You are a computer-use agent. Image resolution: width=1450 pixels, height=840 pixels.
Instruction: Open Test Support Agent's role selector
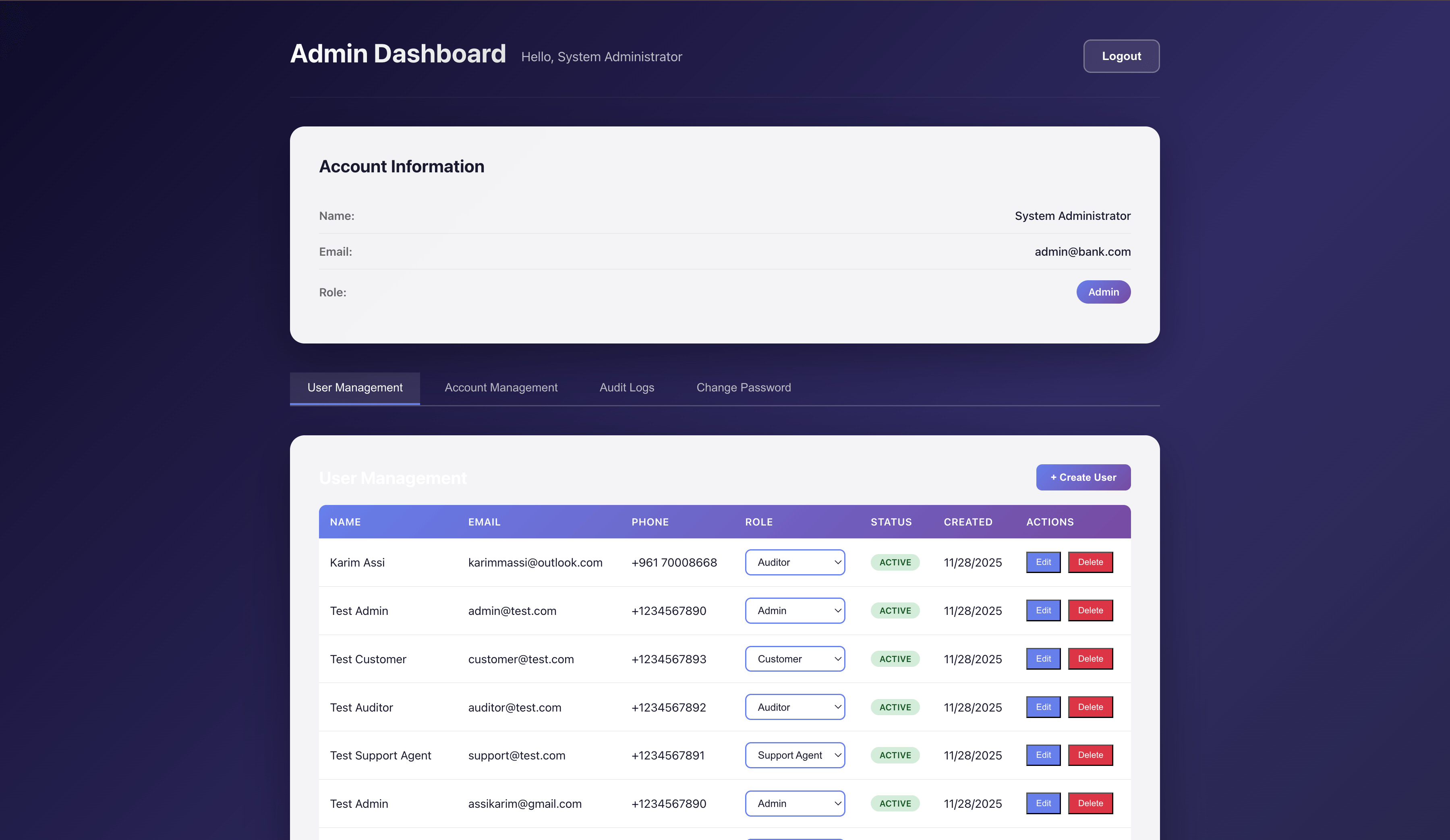[795, 755]
